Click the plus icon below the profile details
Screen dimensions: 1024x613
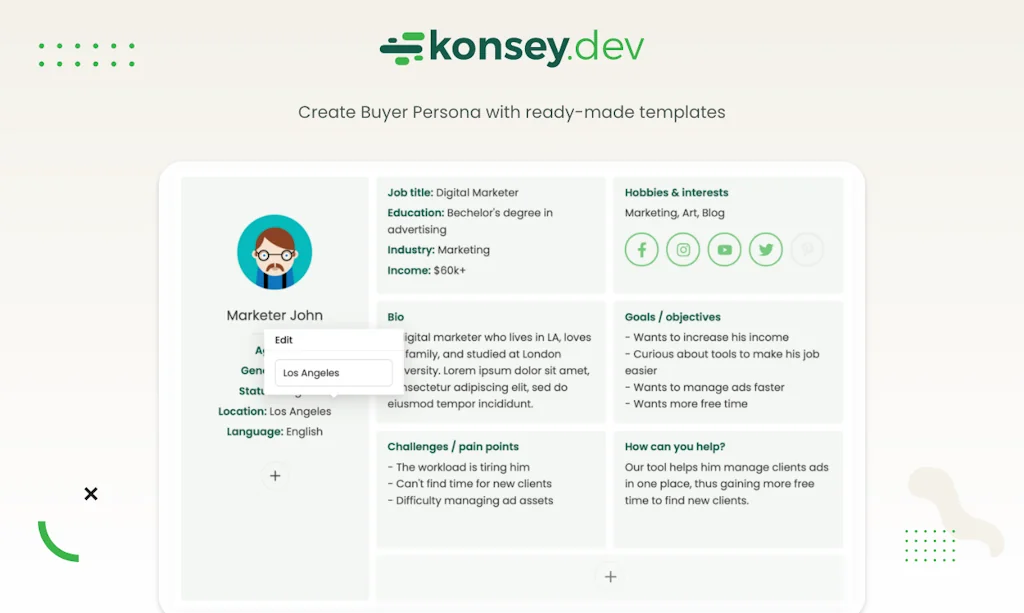tap(274, 475)
